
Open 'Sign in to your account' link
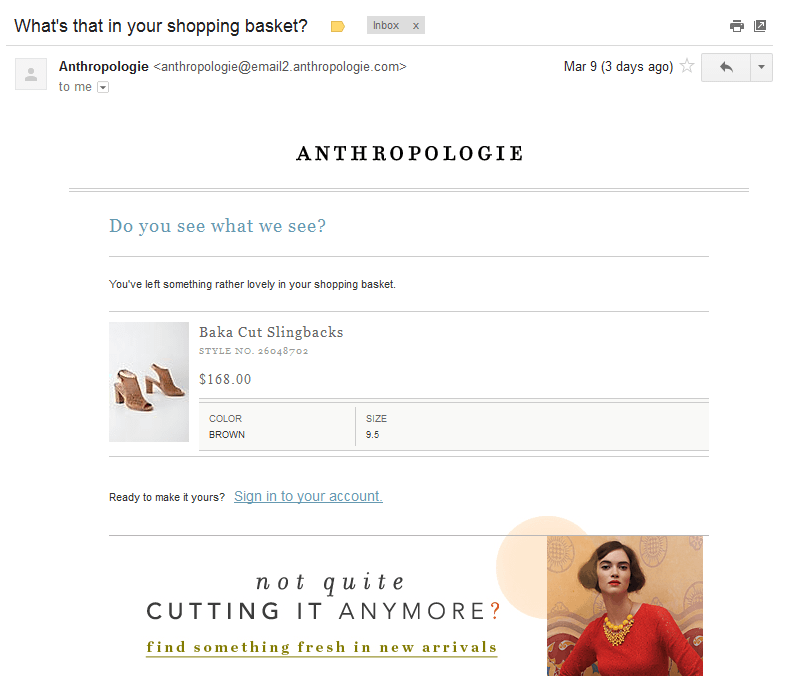308,496
